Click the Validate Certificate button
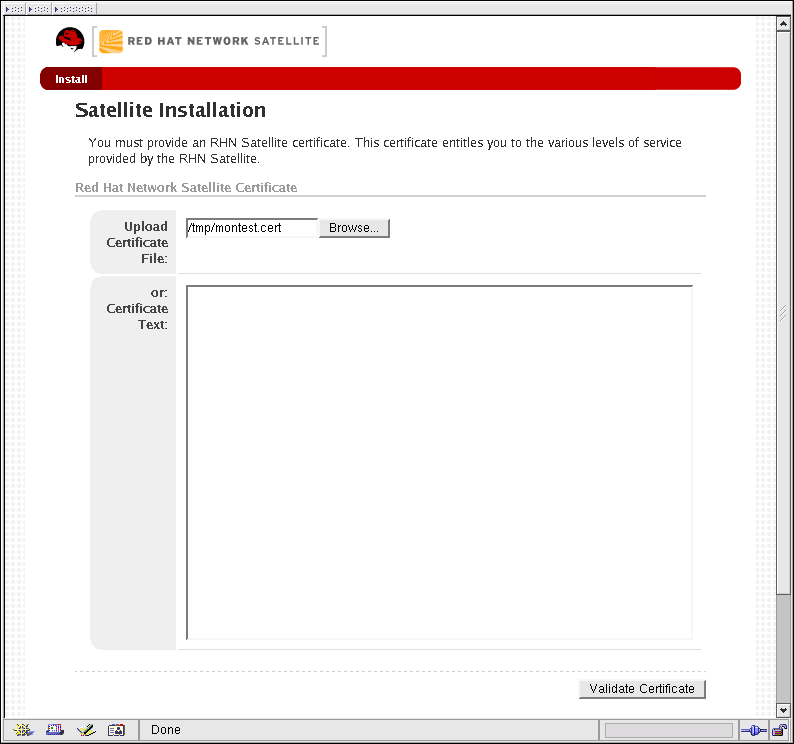 [642, 689]
